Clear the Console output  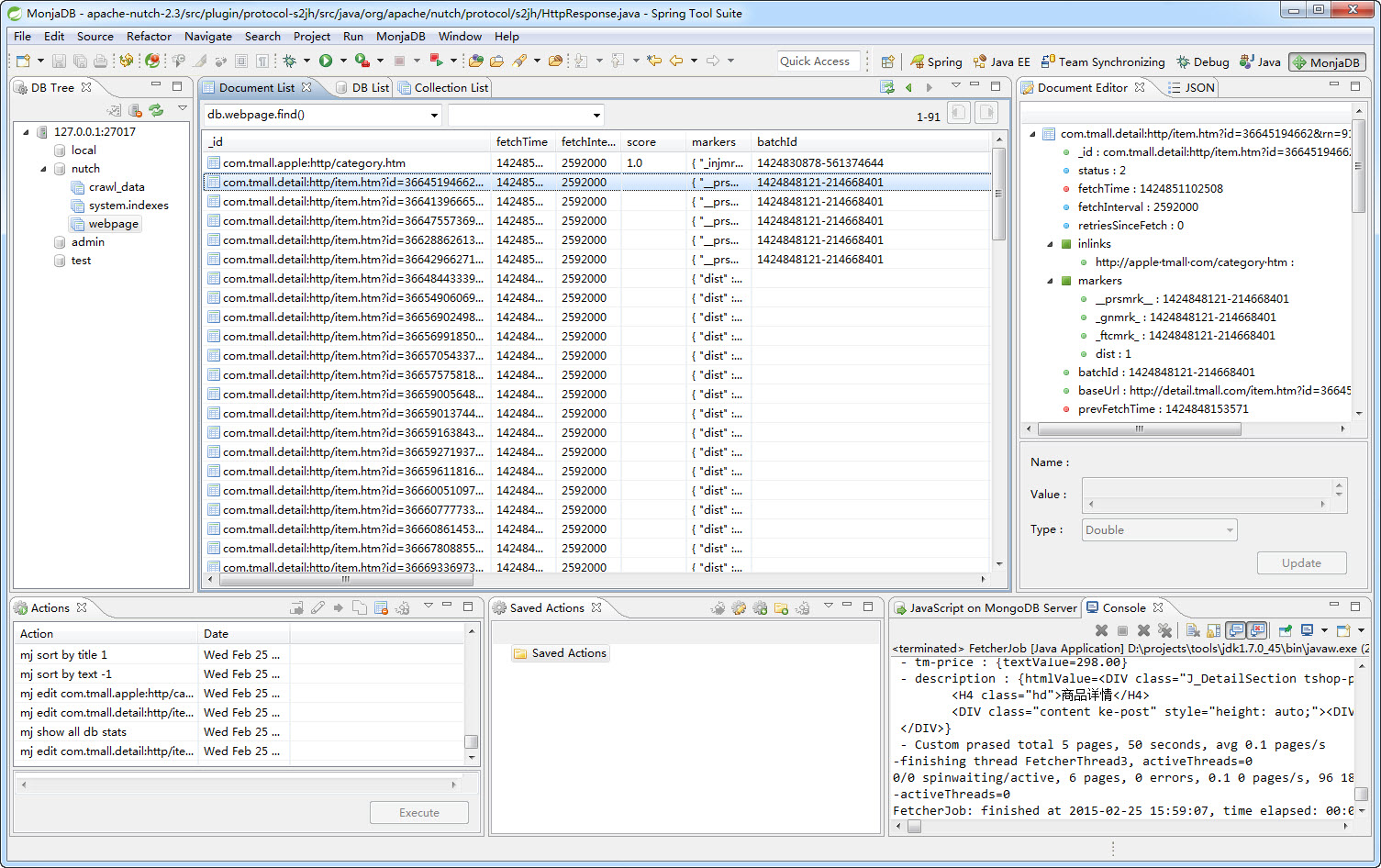(1193, 630)
